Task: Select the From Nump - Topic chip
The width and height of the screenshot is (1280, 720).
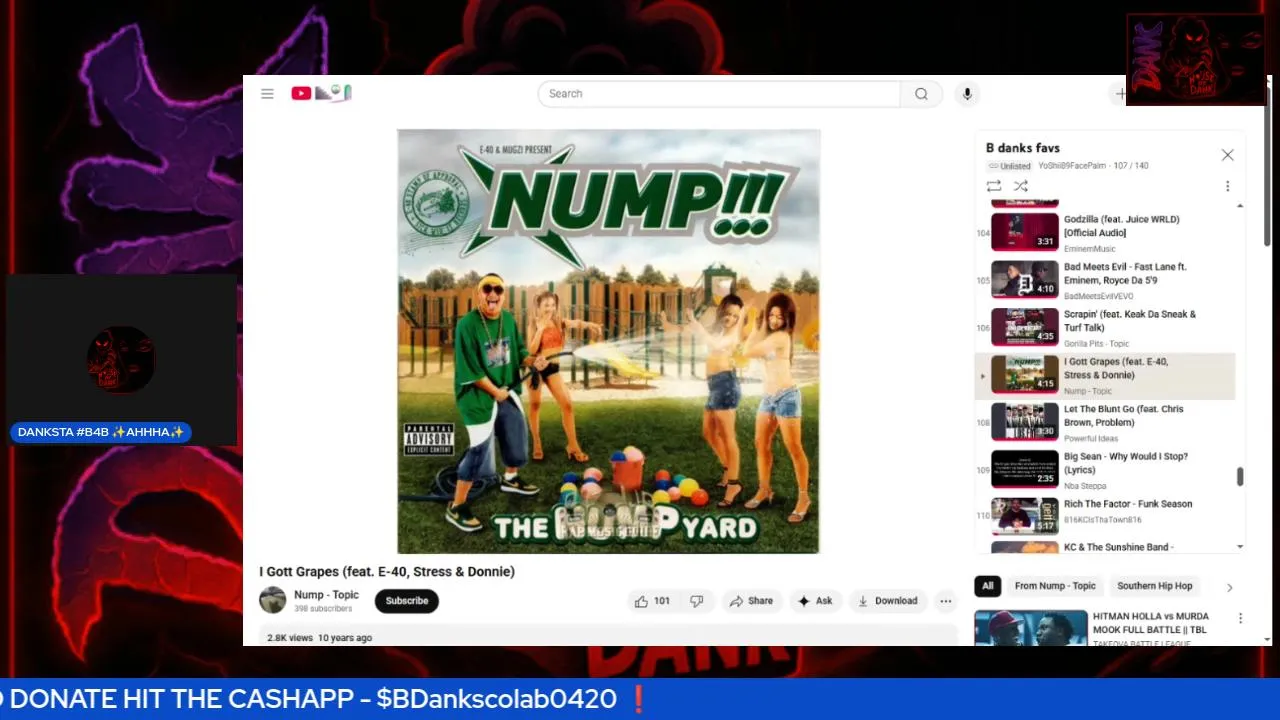Action: 1055,586
